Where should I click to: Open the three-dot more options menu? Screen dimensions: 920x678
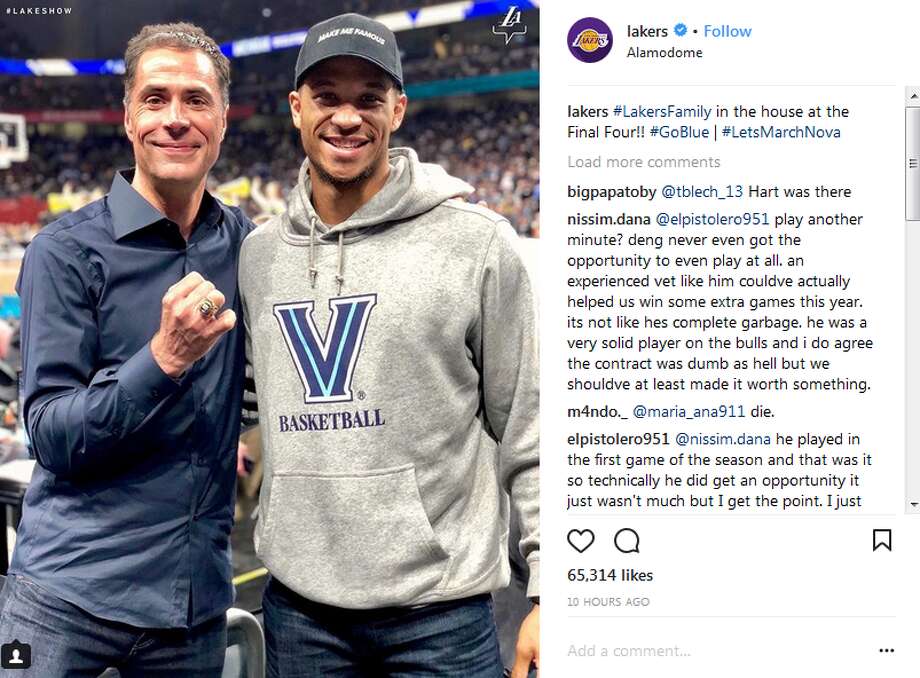886,650
